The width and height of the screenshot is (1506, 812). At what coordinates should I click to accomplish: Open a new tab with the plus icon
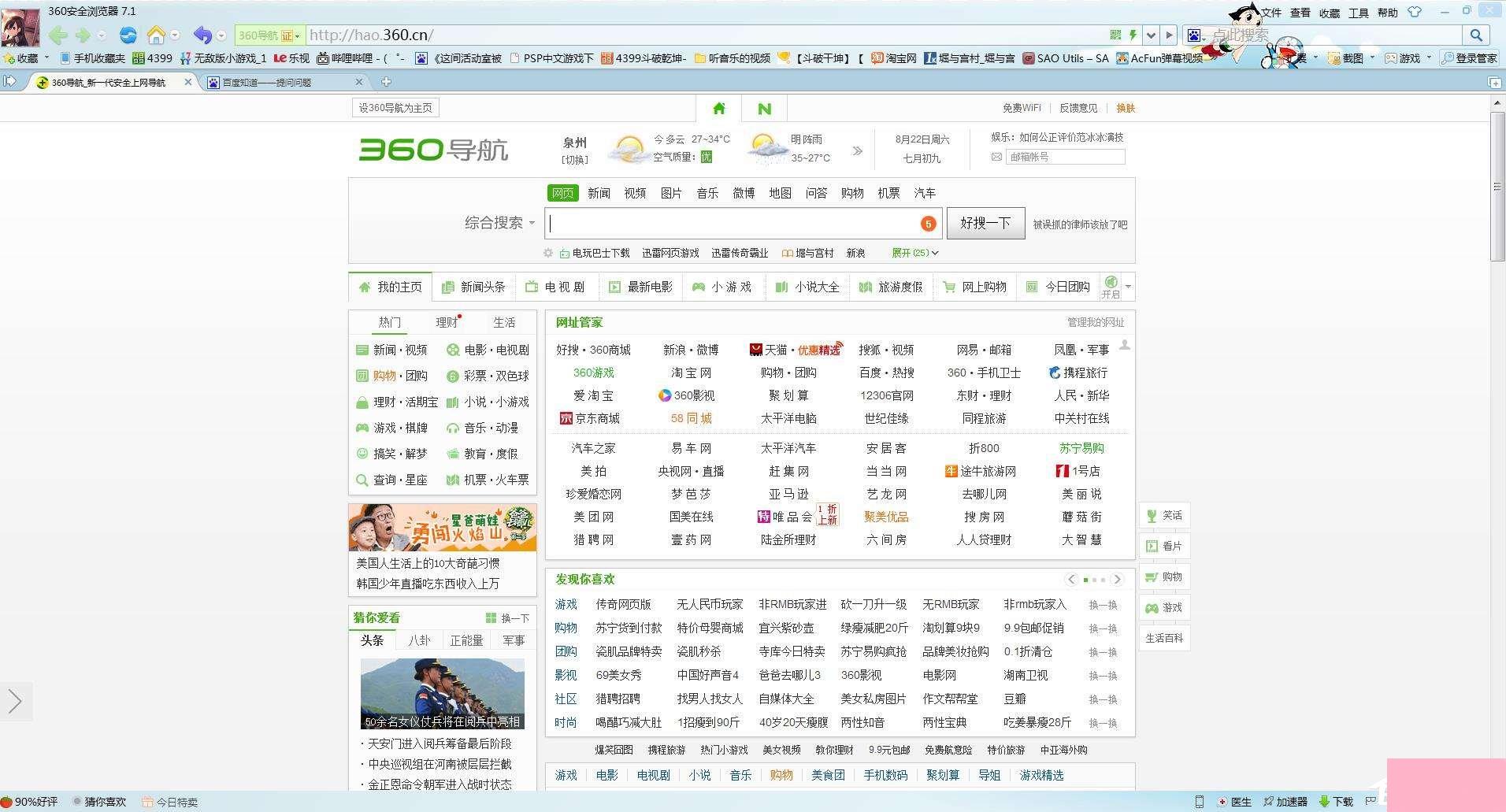point(386,82)
